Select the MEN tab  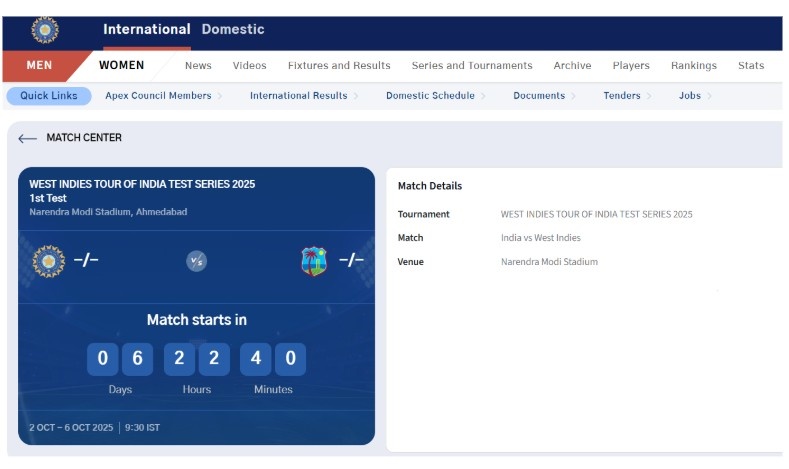click(39, 65)
